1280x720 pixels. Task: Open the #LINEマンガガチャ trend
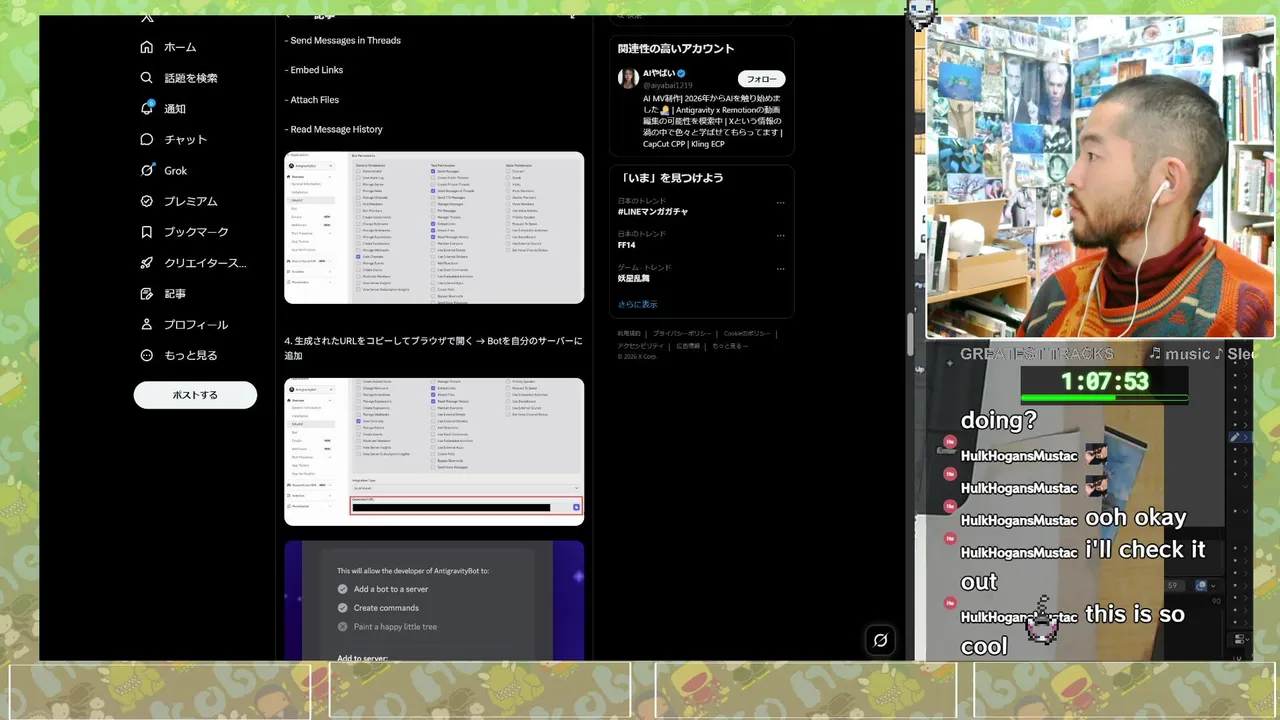point(653,212)
